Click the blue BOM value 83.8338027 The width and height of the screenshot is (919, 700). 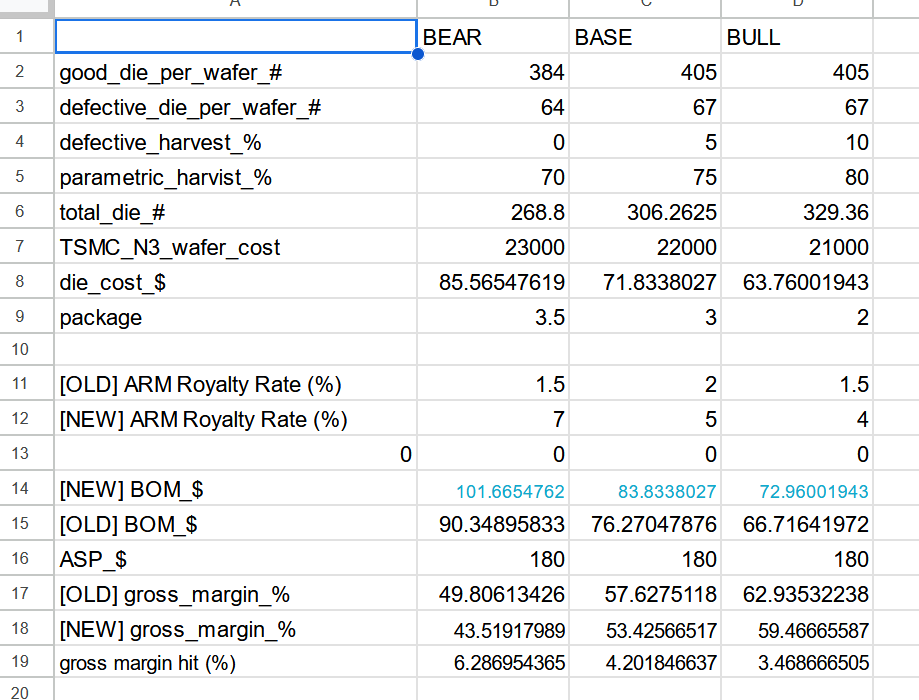click(x=645, y=489)
